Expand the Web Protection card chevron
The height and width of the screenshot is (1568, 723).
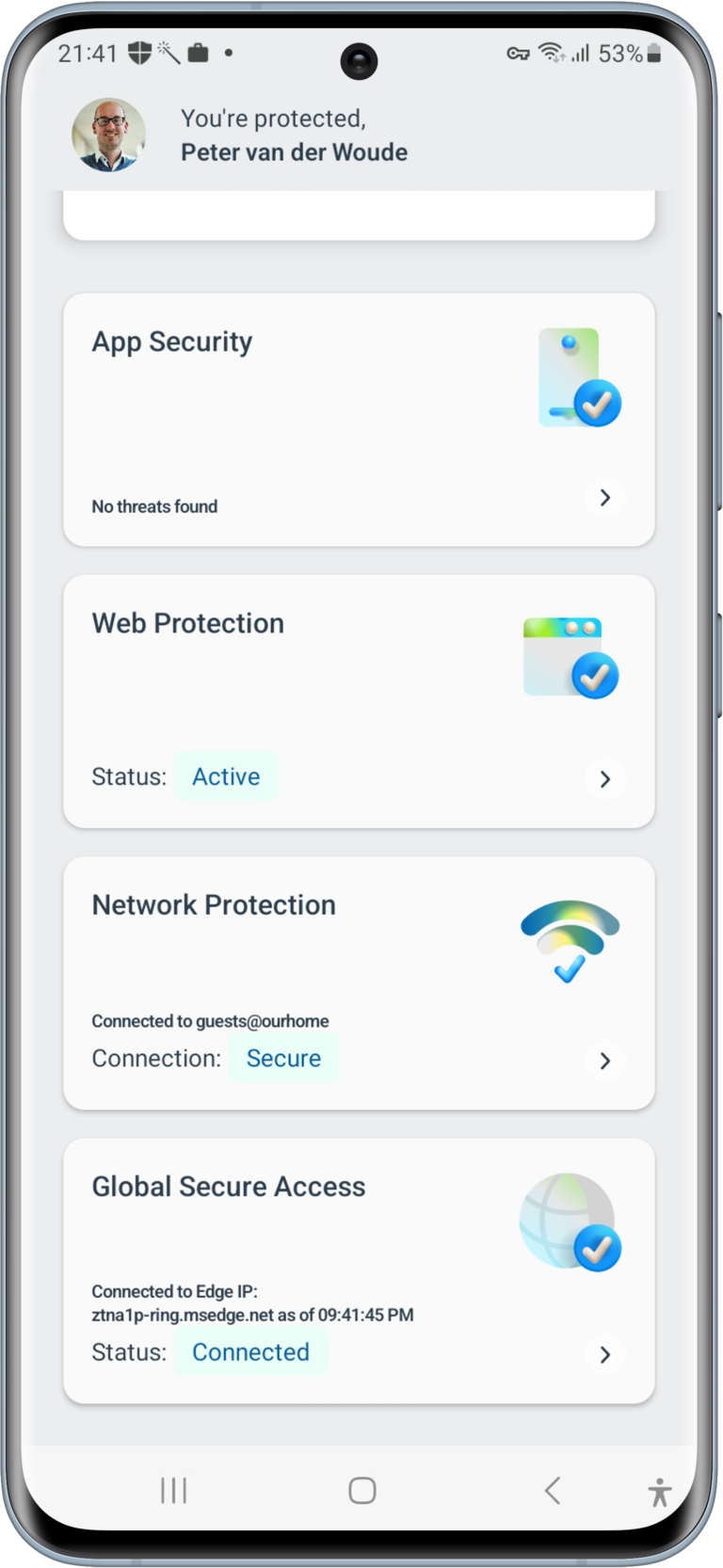(605, 779)
